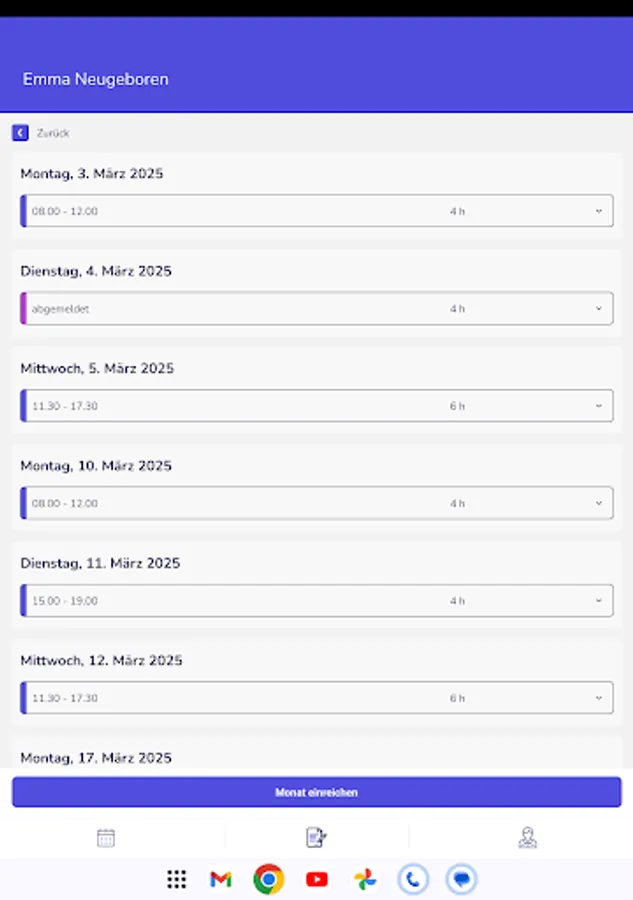Open the Phone app
This screenshot has height=900, width=633.
coord(412,879)
